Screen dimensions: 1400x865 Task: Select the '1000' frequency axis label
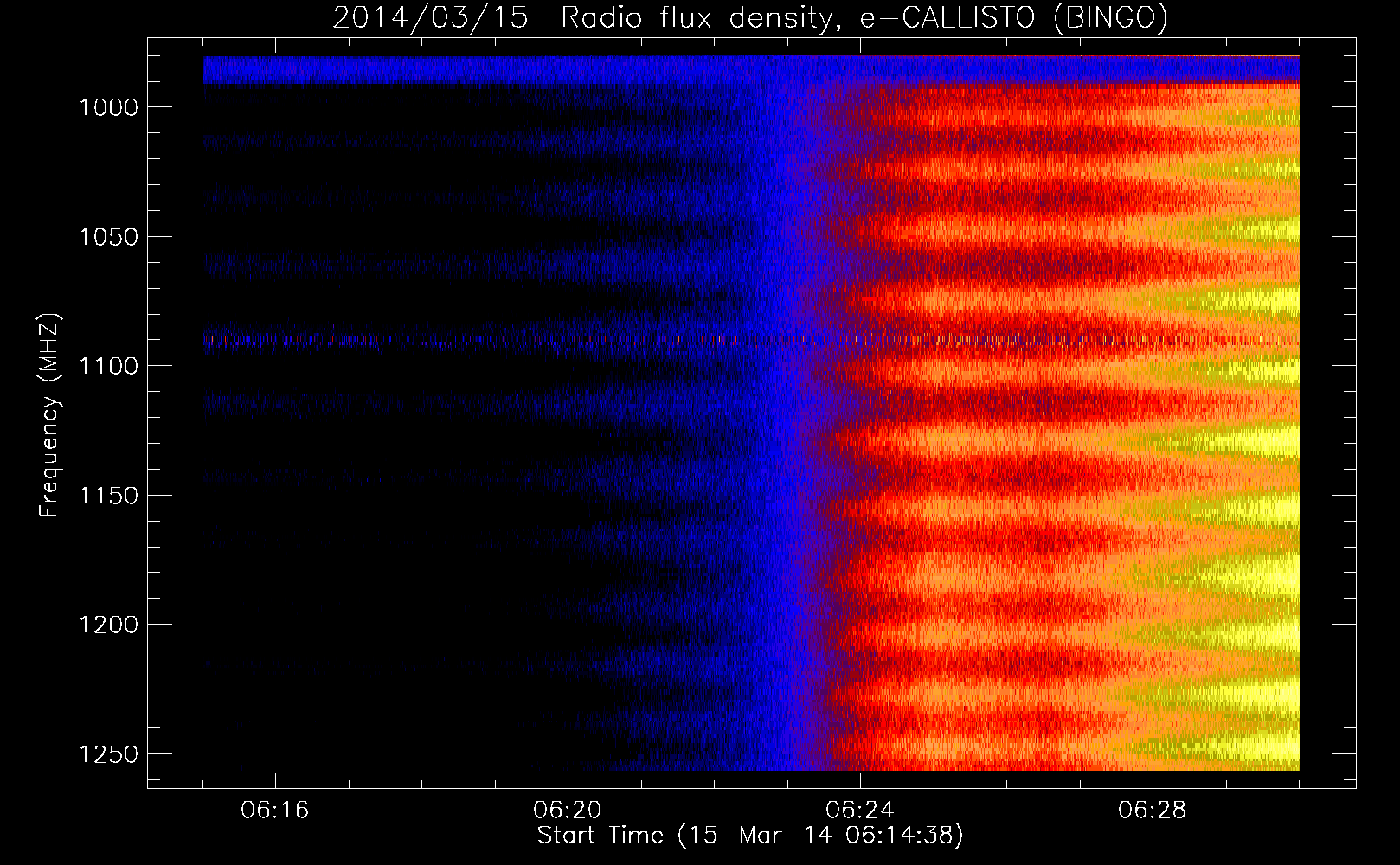109,106
